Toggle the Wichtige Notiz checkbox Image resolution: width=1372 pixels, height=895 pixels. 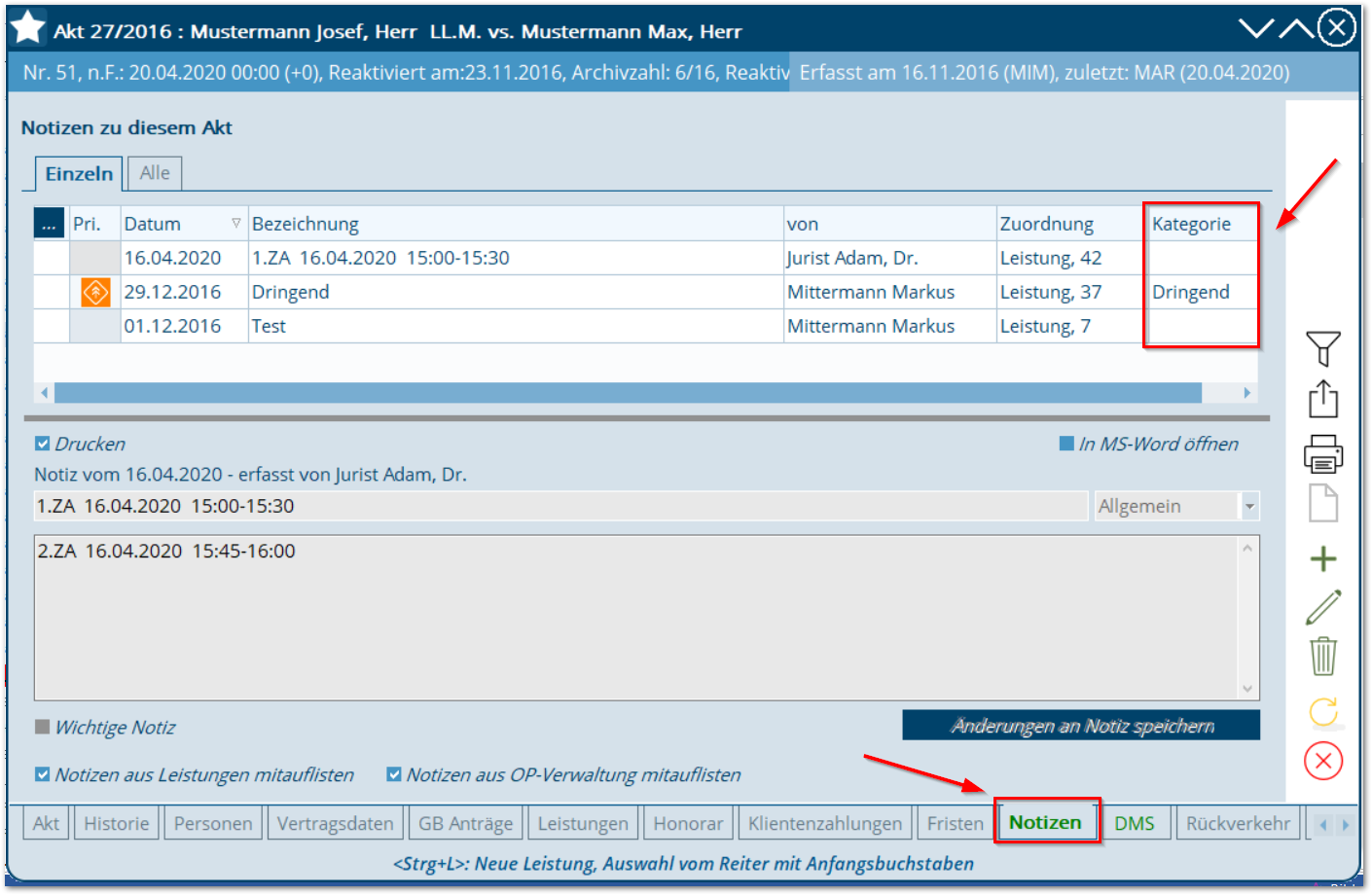click(x=42, y=727)
